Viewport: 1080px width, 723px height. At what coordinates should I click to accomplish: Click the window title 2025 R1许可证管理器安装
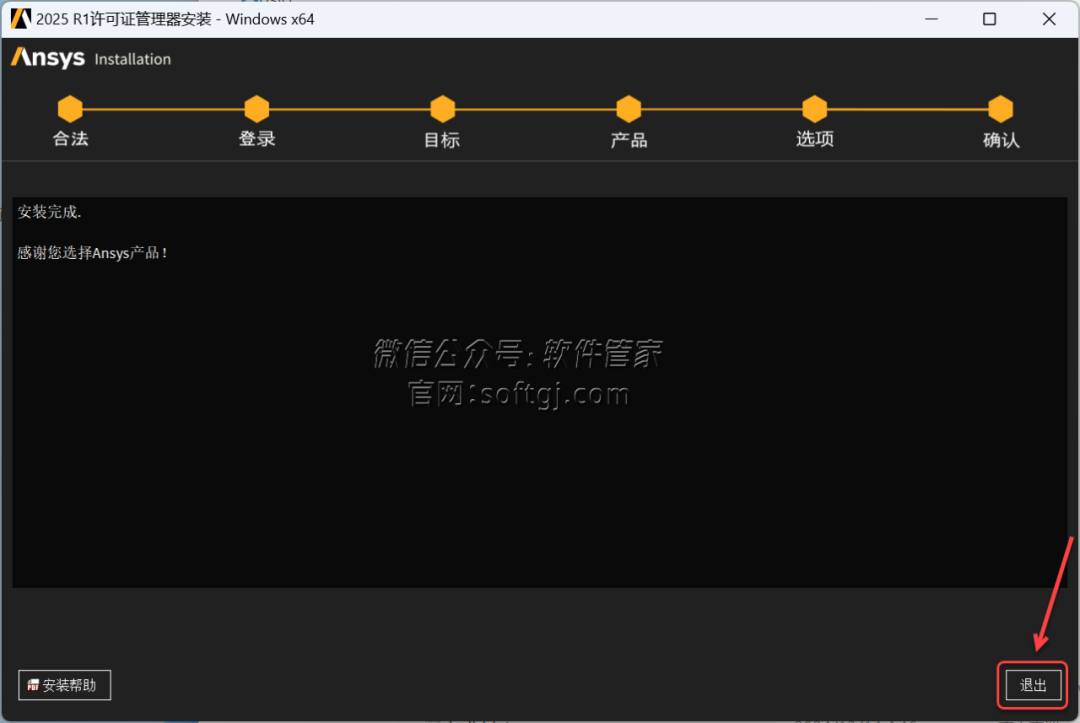[175, 19]
